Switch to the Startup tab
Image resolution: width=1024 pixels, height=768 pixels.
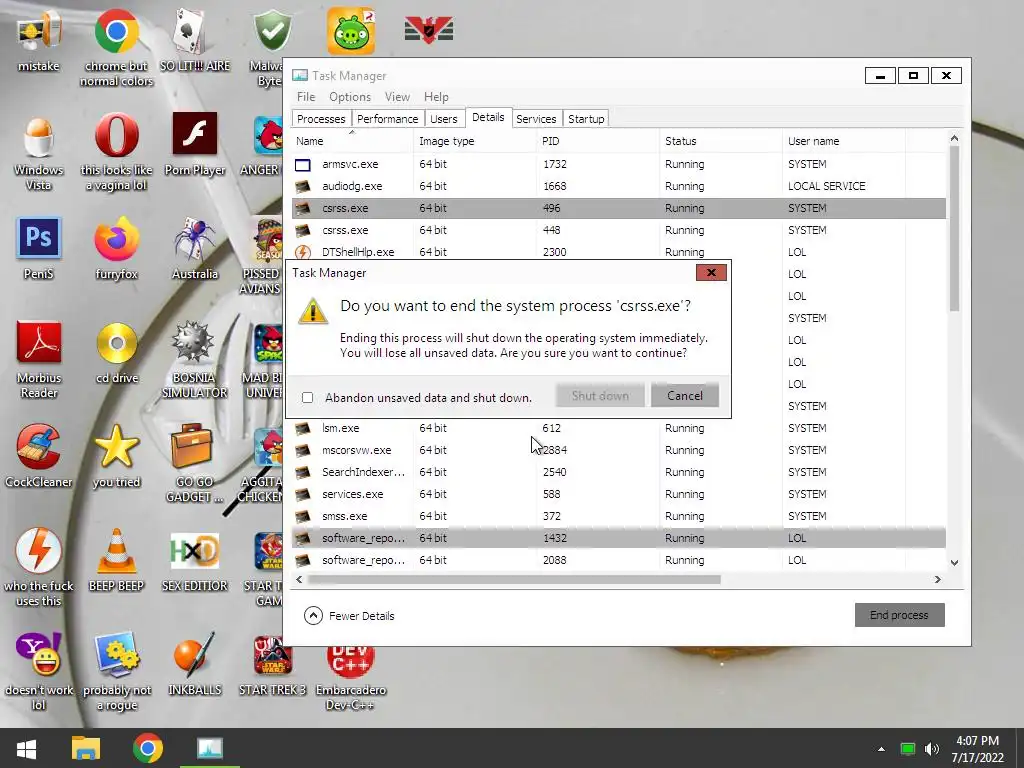(586, 119)
